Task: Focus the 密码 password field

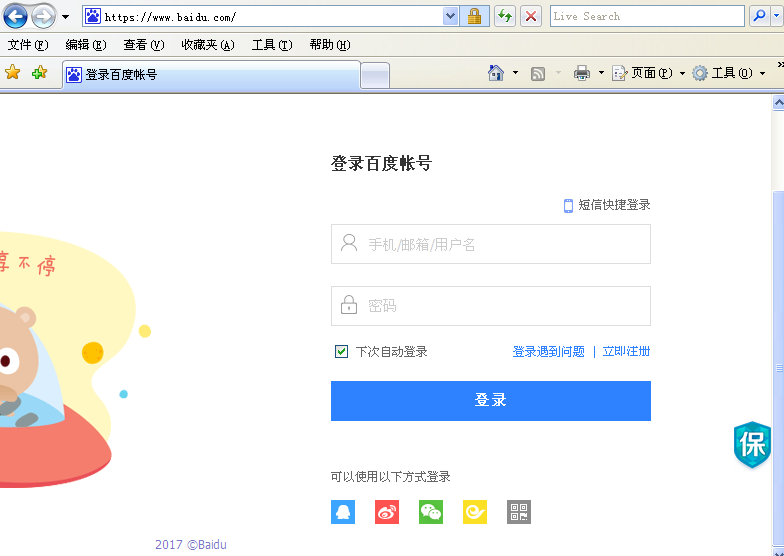Action: pos(490,306)
